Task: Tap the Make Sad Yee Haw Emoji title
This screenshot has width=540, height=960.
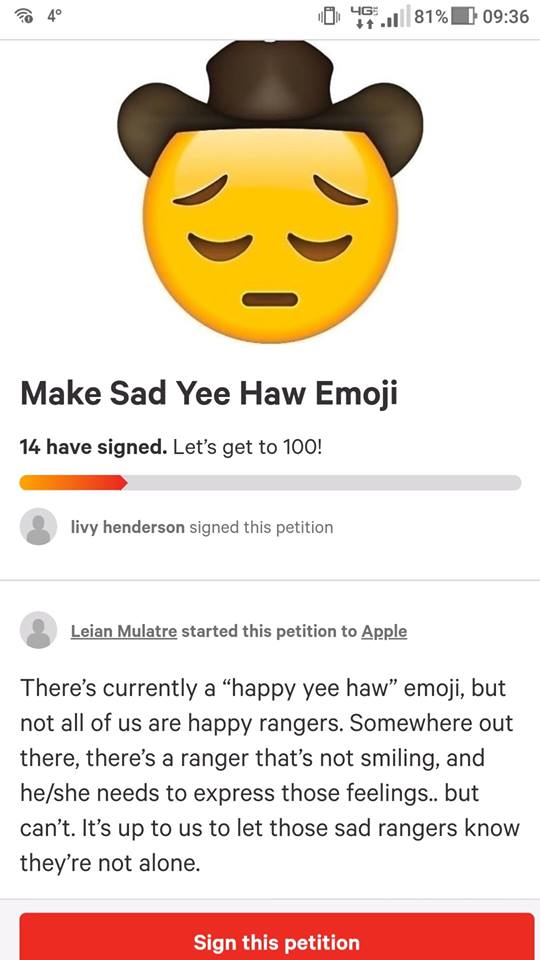Action: 209,394
